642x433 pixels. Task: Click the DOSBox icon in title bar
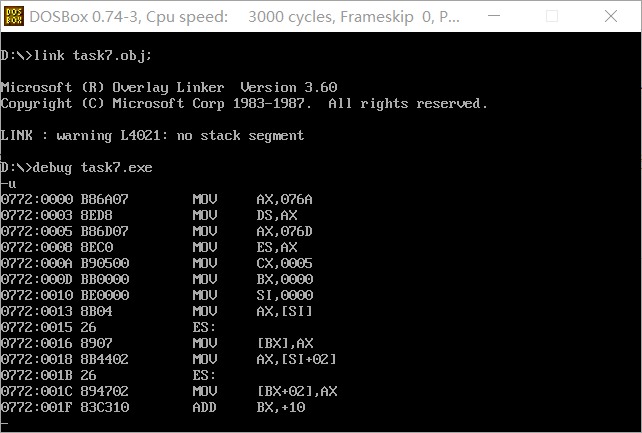14,16
